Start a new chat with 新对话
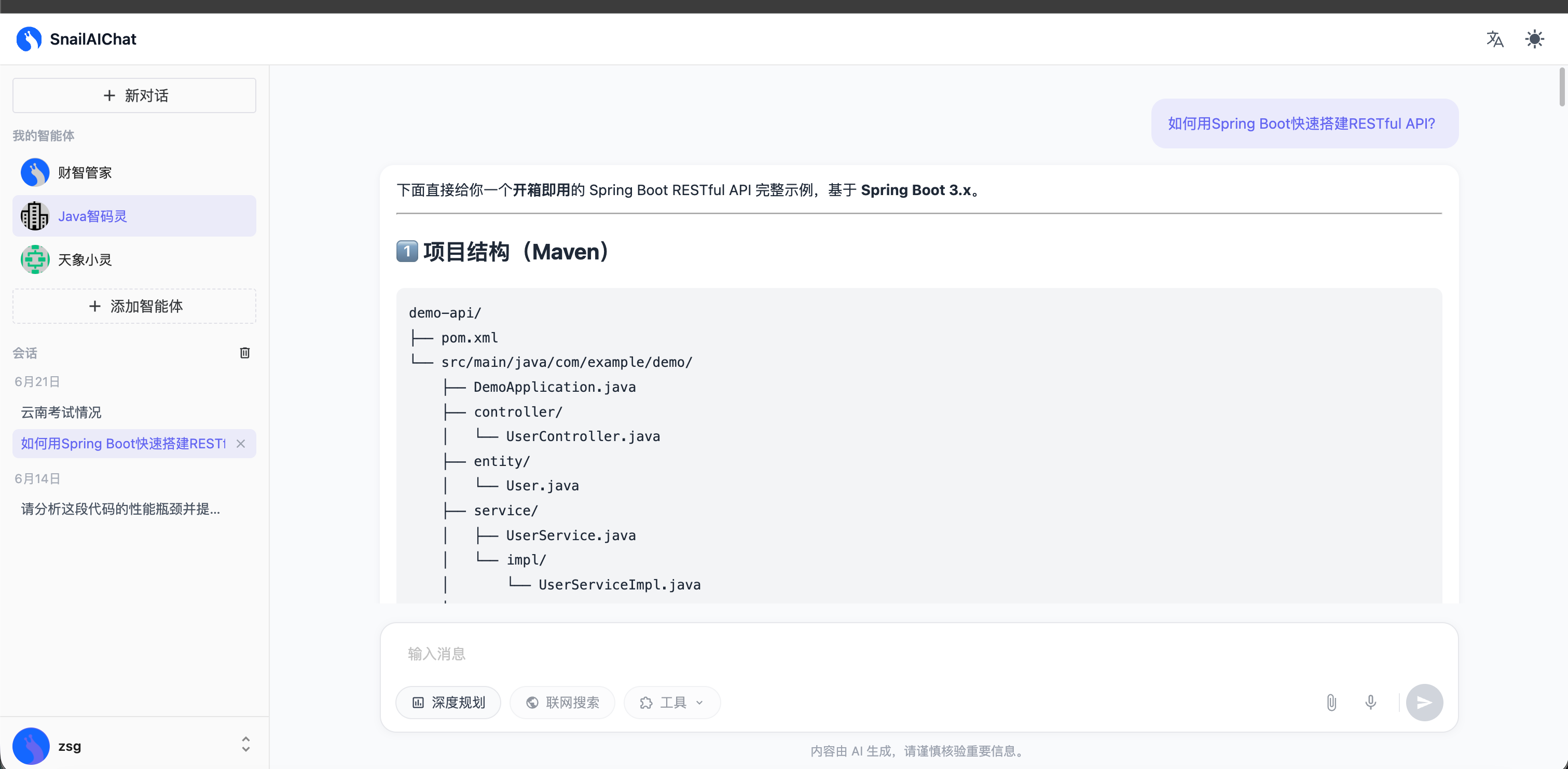Screen dimensions: 1568x769 pos(134,95)
